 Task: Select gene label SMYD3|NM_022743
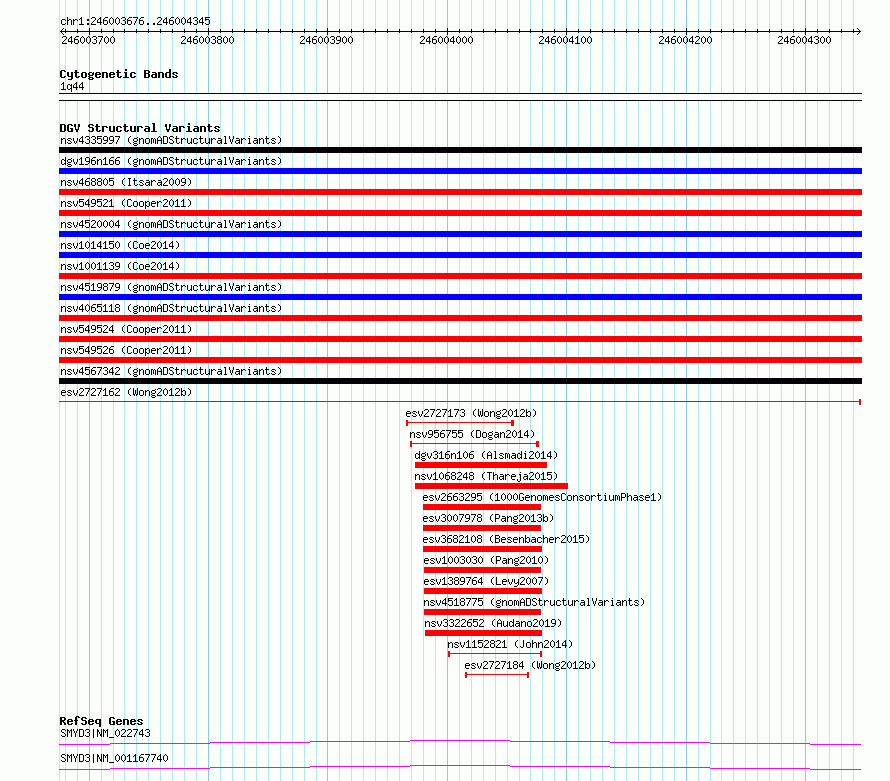pyautogui.click(x=106, y=733)
